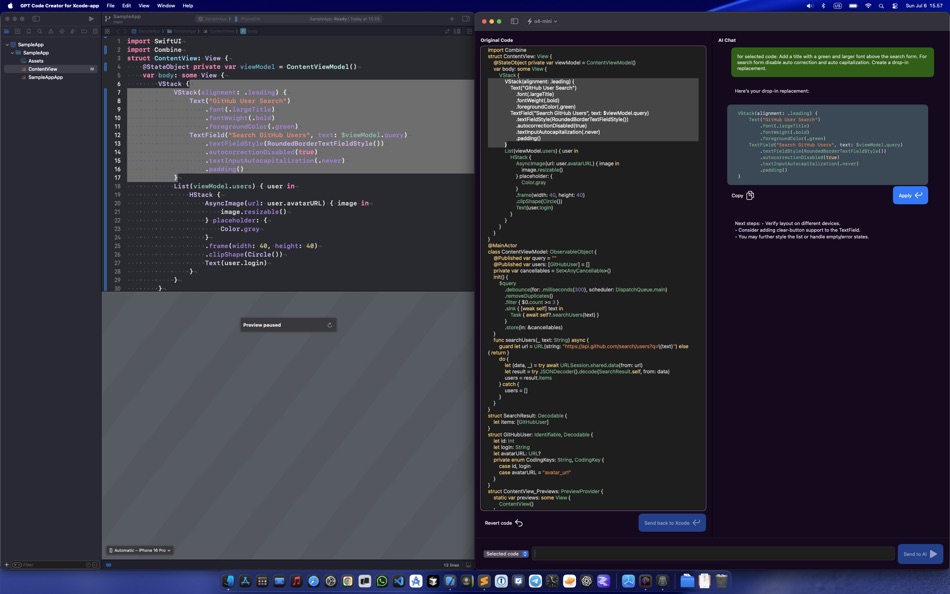Click the Copy code icon
This screenshot has width=950, height=594.
tap(750, 195)
